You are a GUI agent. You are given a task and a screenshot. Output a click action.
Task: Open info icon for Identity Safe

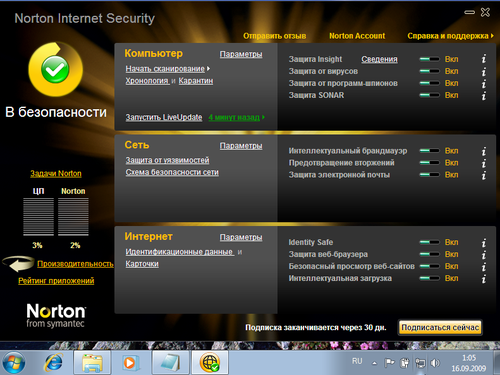(x=484, y=242)
